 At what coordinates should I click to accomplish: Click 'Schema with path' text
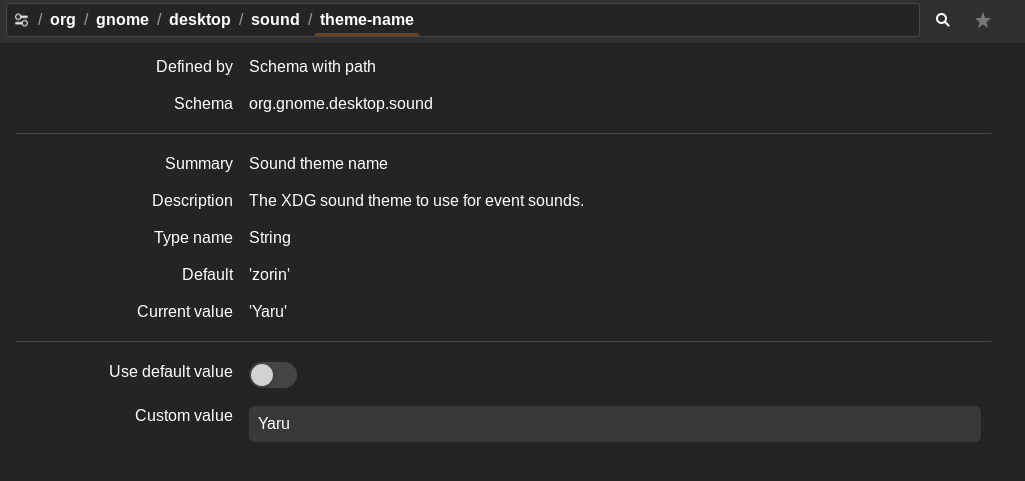pos(312,67)
